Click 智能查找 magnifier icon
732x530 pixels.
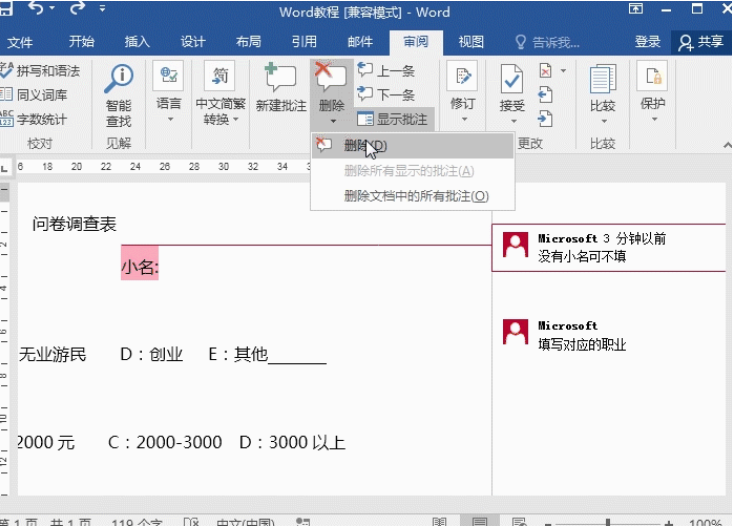pos(119,78)
